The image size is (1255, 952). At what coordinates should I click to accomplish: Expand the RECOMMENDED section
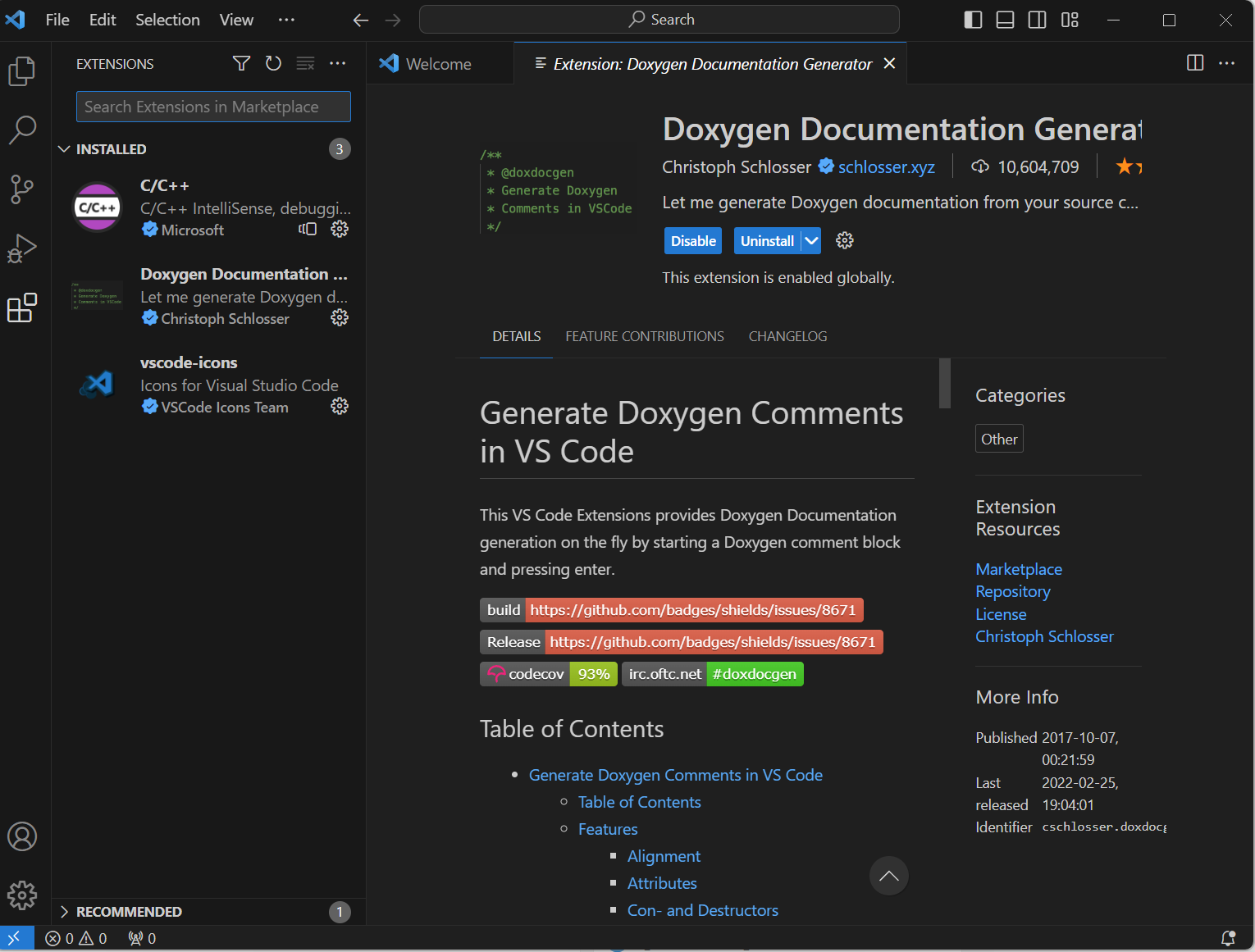pyautogui.click(x=208, y=912)
